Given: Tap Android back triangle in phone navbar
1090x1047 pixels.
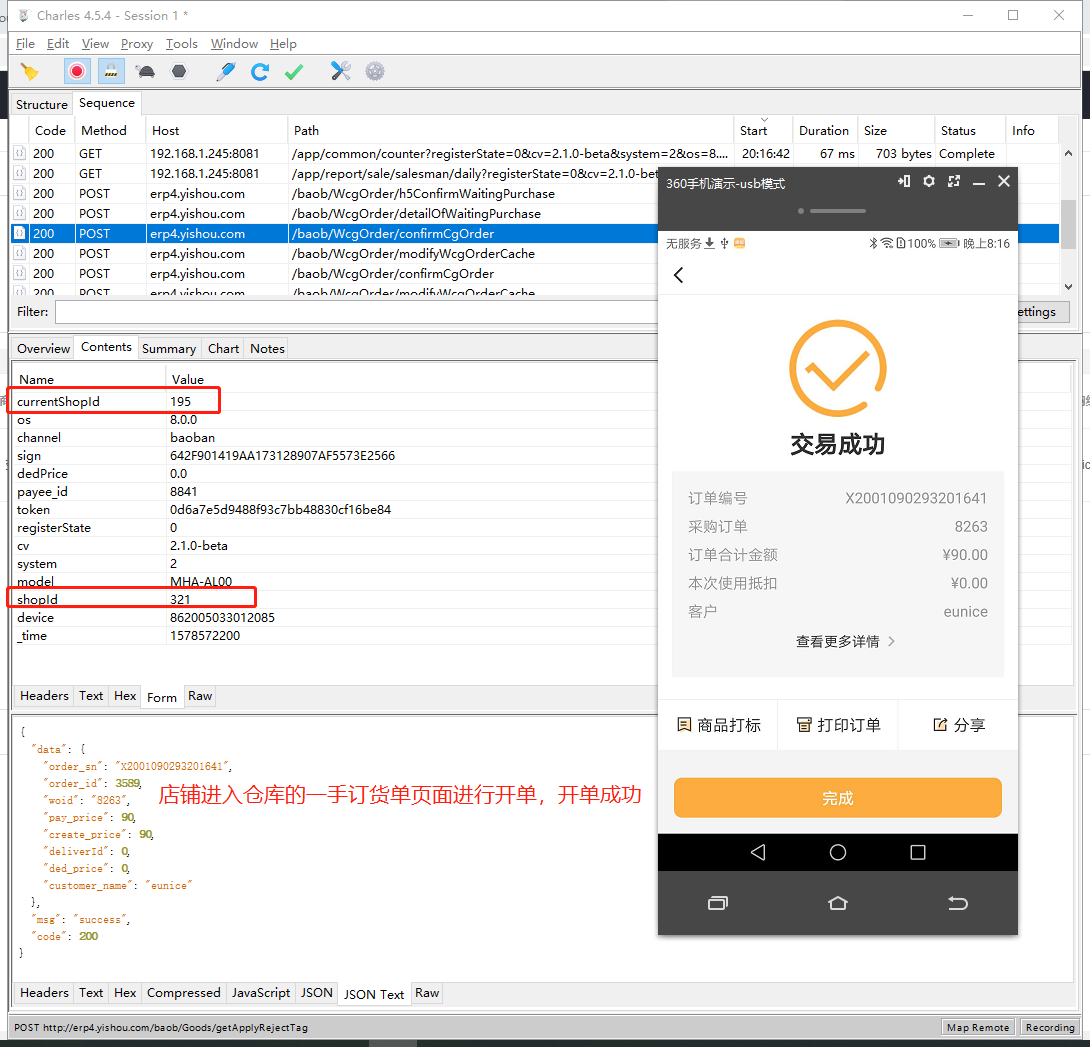Looking at the screenshot, I should point(758,852).
